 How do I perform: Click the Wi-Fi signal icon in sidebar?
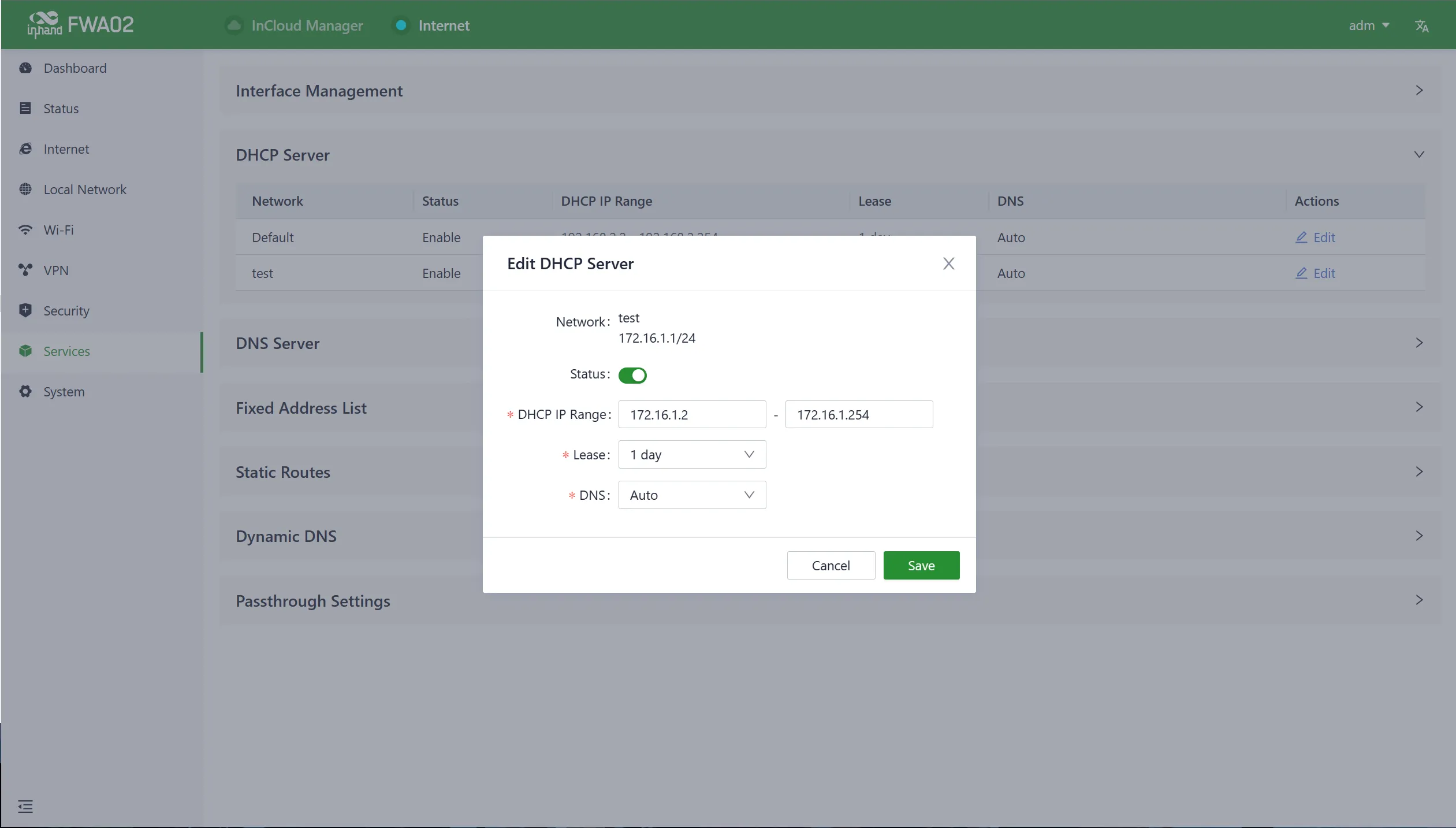(25, 230)
